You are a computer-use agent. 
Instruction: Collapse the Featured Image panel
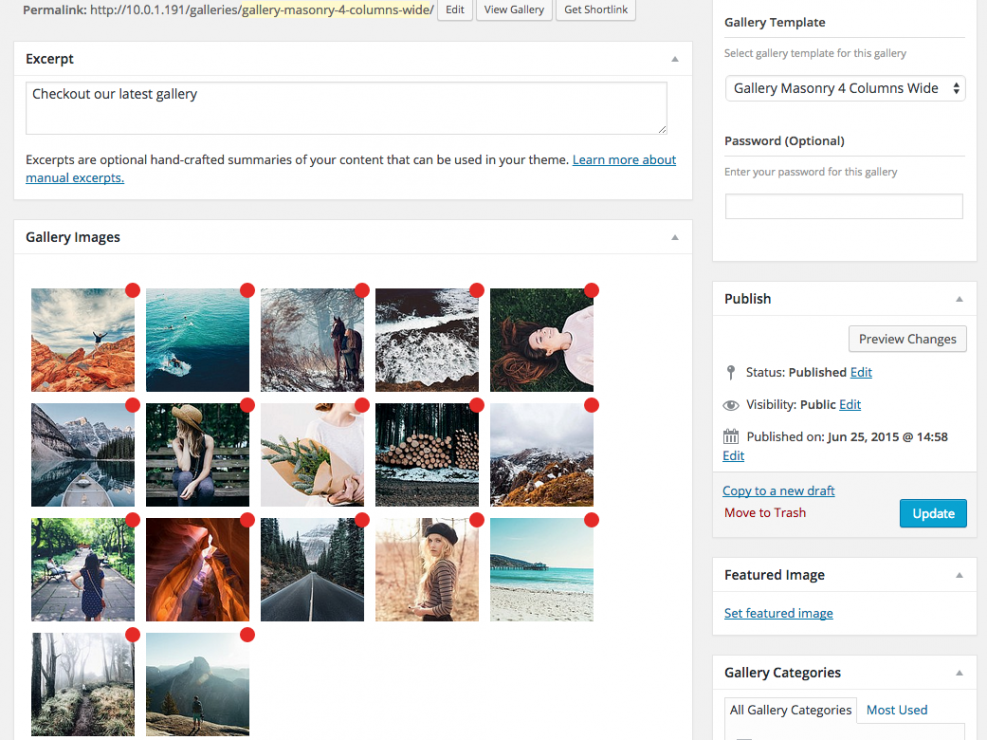tap(959, 575)
